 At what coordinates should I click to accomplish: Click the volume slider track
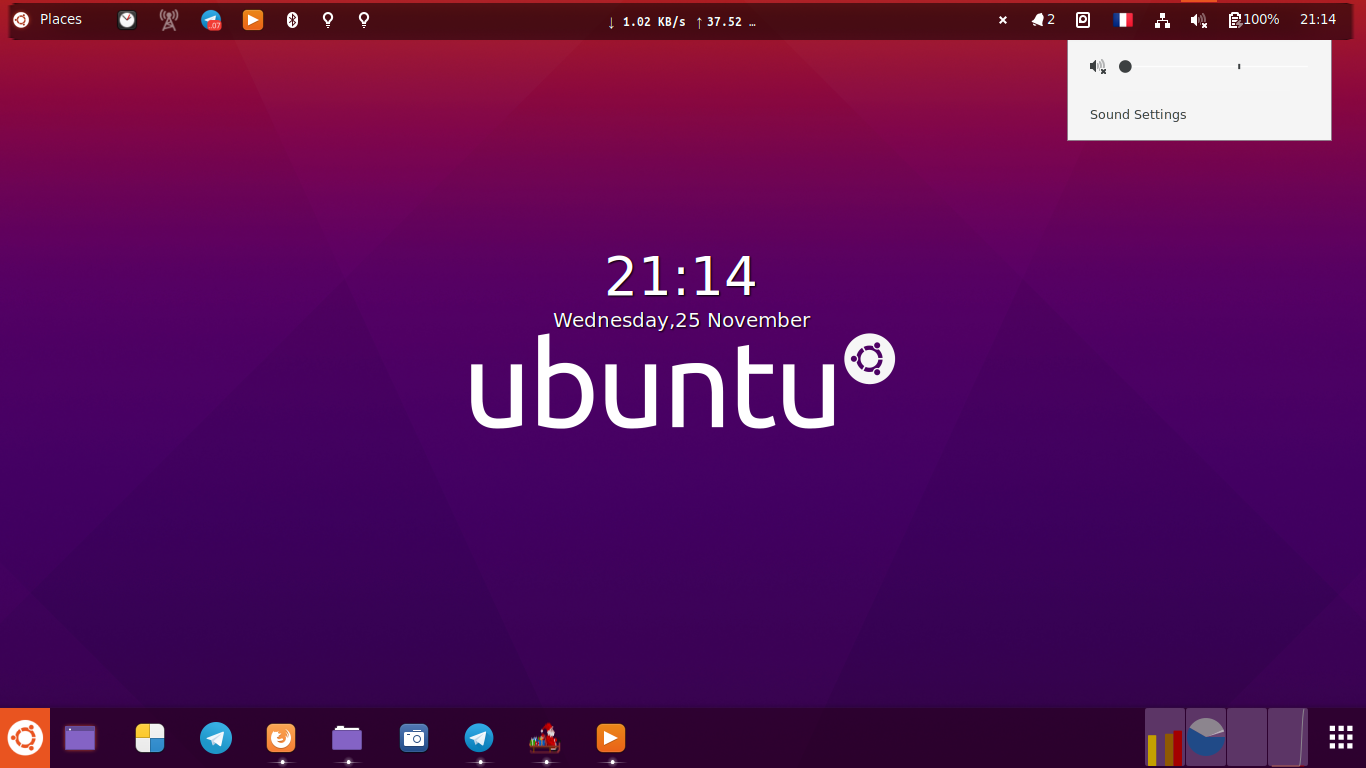1213,67
